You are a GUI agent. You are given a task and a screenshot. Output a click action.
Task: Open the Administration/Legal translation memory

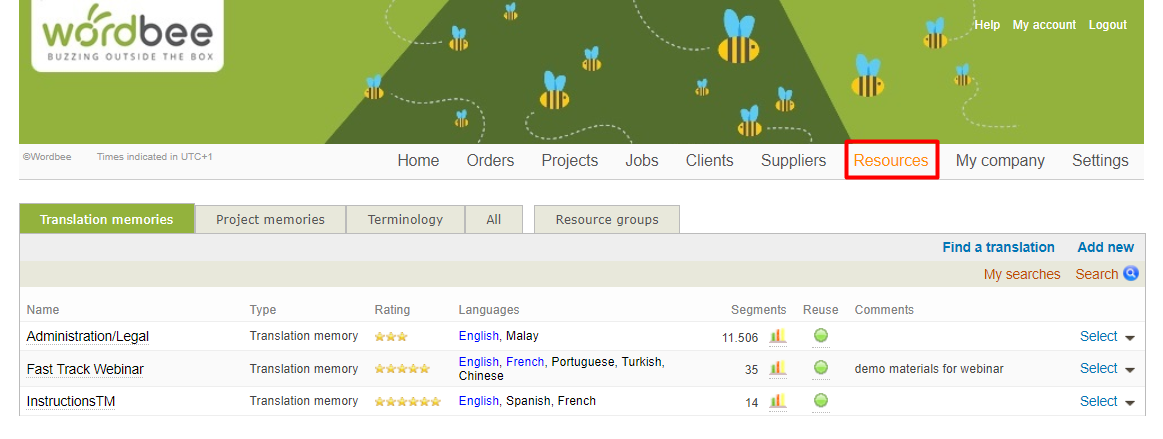(88, 337)
